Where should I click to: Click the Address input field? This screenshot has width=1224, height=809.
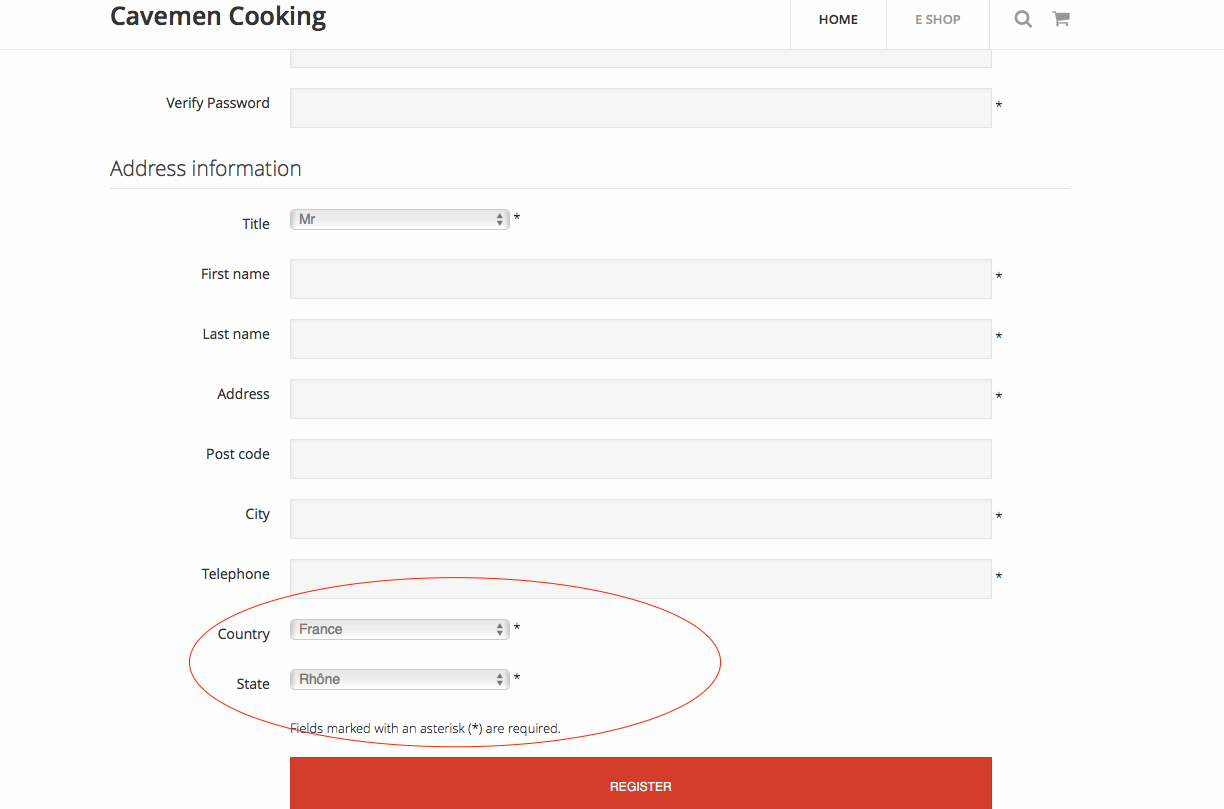(640, 399)
